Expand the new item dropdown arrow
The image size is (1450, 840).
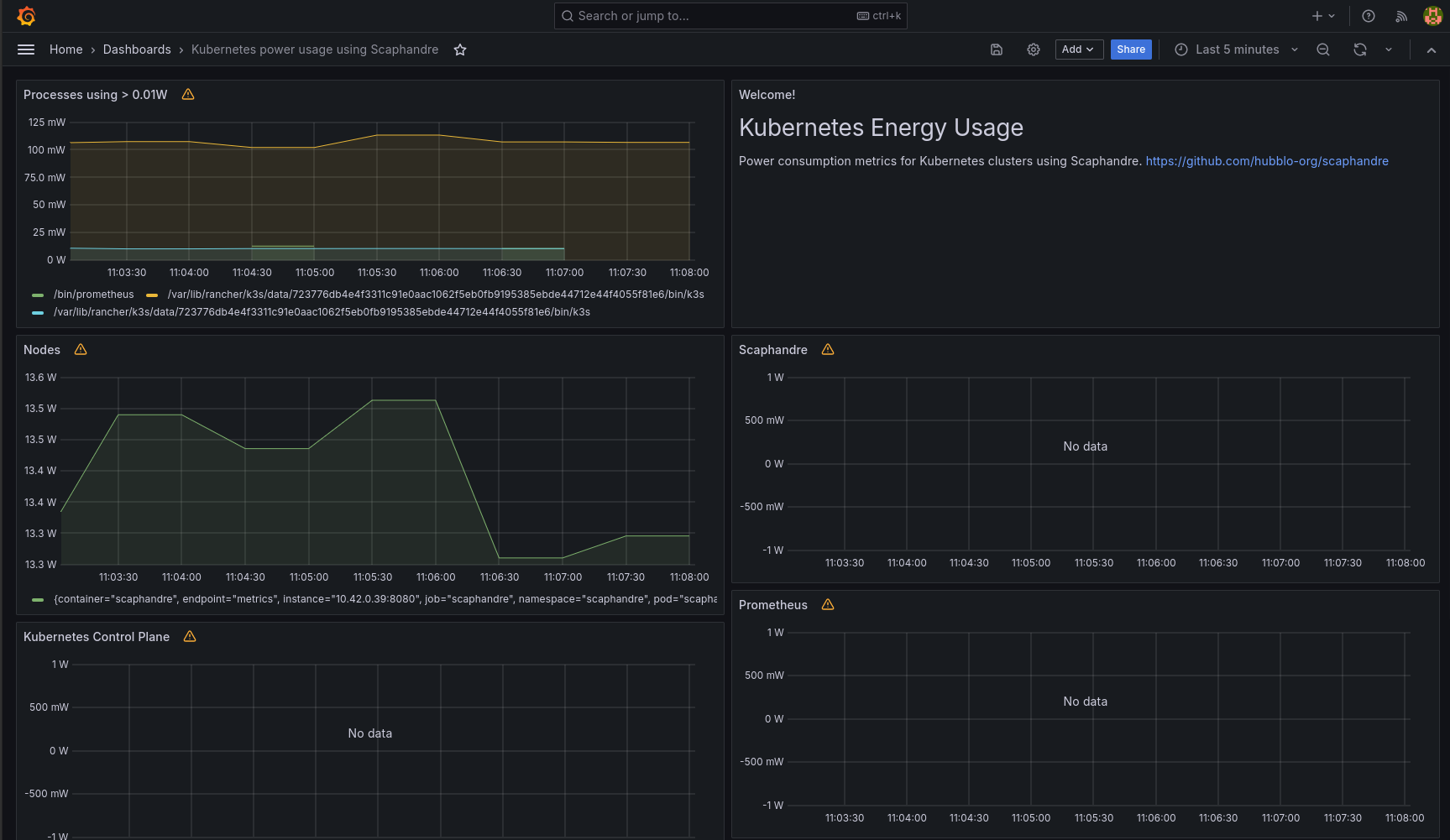[1332, 16]
